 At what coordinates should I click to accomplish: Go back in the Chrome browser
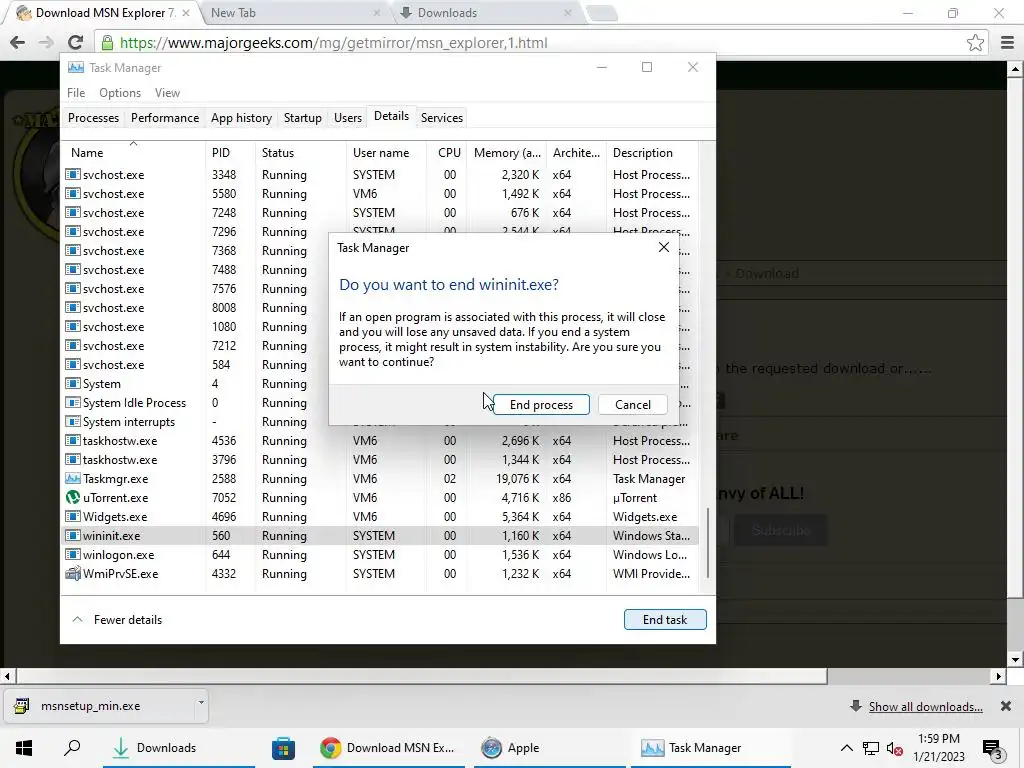(x=18, y=42)
